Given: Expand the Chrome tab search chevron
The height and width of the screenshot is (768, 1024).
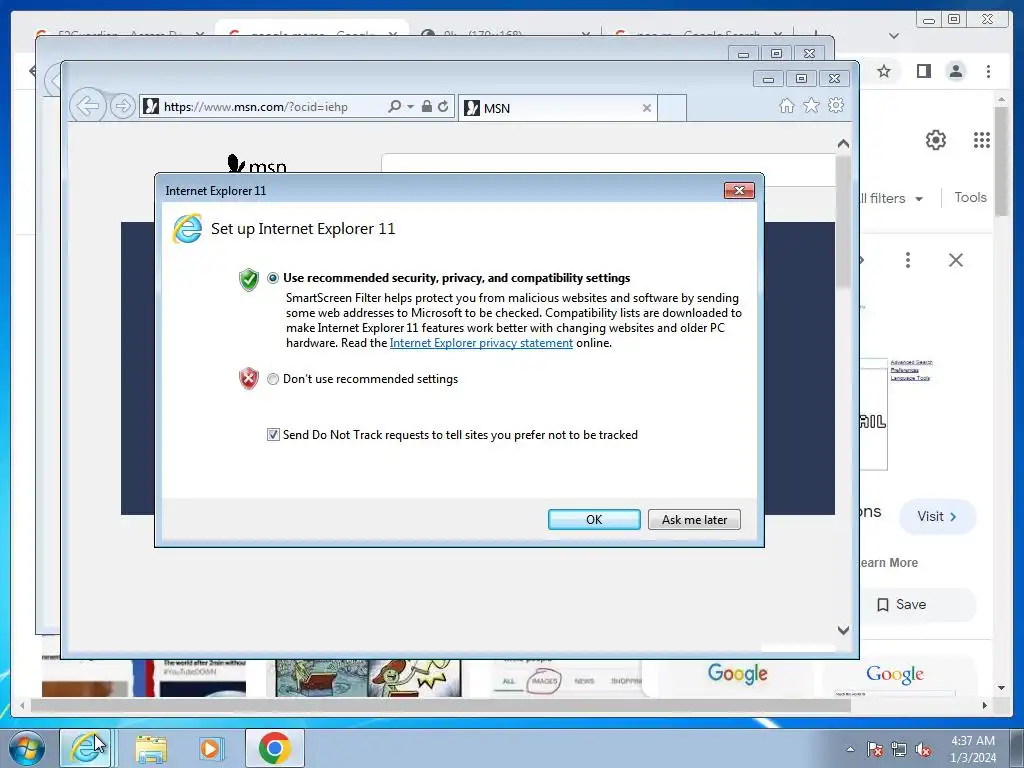Looking at the screenshot, I should pyautogui.click(x=894, y=35).
